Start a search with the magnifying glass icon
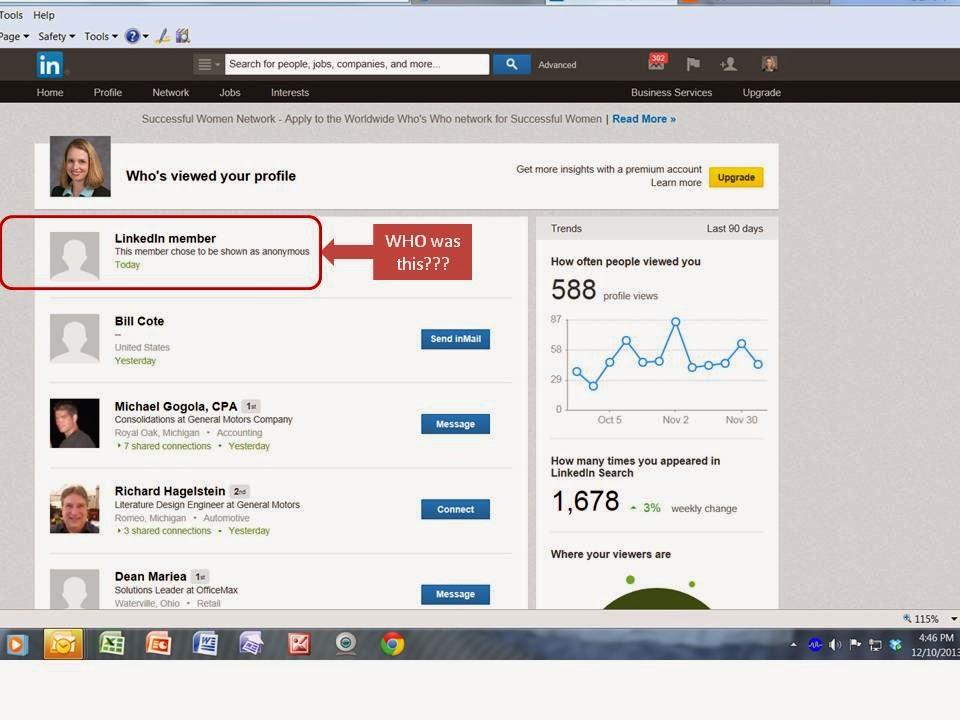Screen dimensions: 960x720 [x=511, y=63]
